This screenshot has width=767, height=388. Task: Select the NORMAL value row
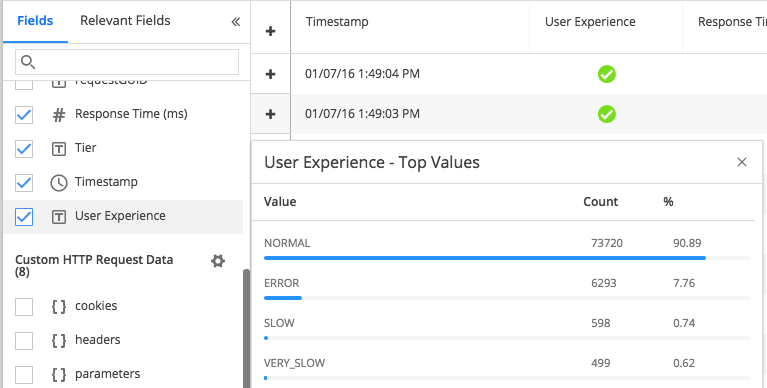(507, 249)
